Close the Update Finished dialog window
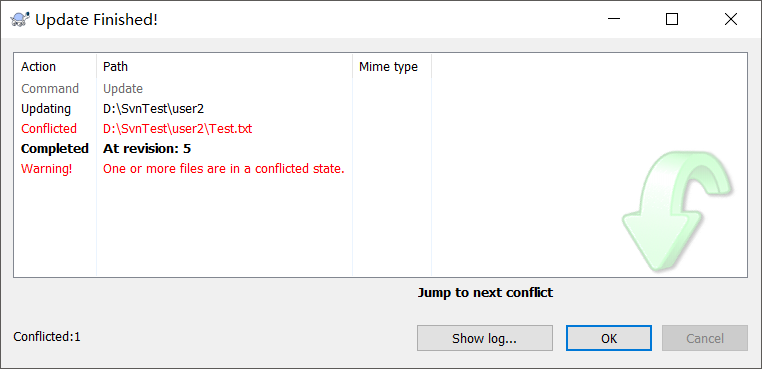Image resolution: width=762 pixels, height=369 pixels. (730, 19)
